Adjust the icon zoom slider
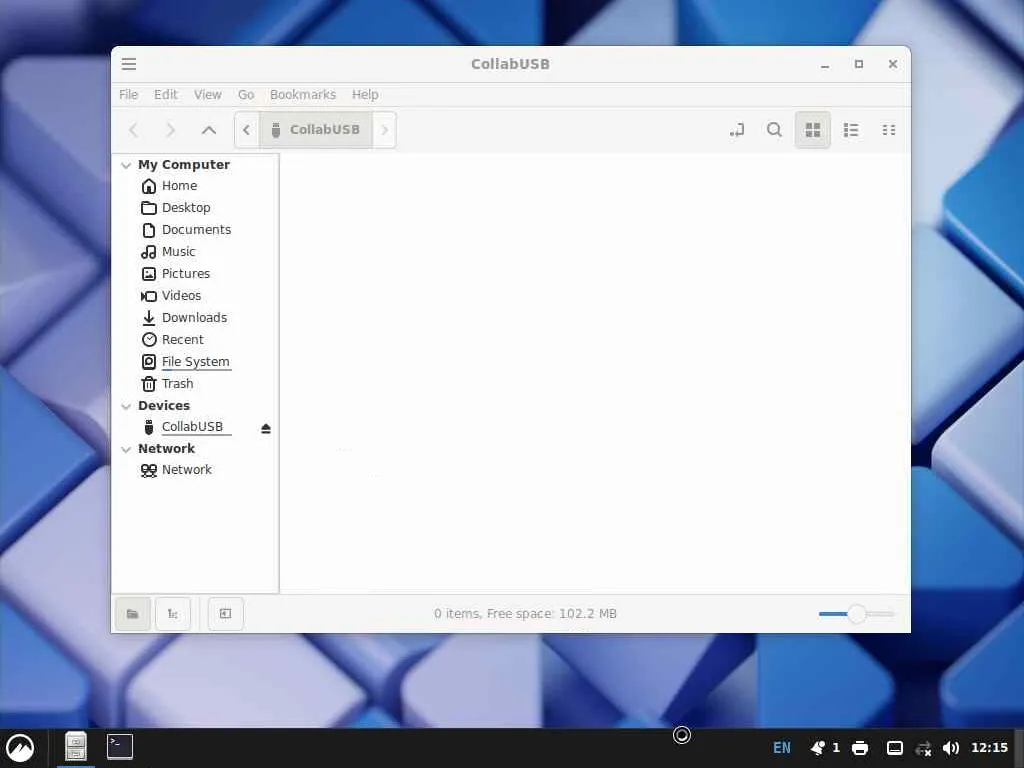1024x768 pixels. (x=856, y=614)
